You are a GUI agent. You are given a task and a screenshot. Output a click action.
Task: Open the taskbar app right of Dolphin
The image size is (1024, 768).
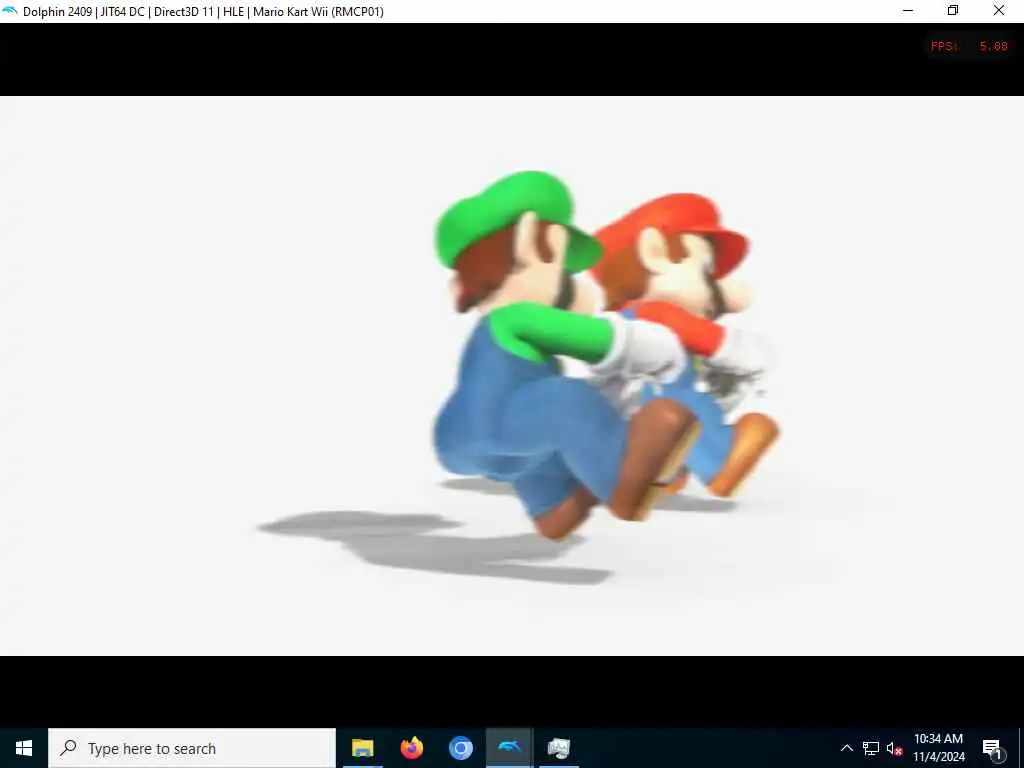(x=559, y=748)
